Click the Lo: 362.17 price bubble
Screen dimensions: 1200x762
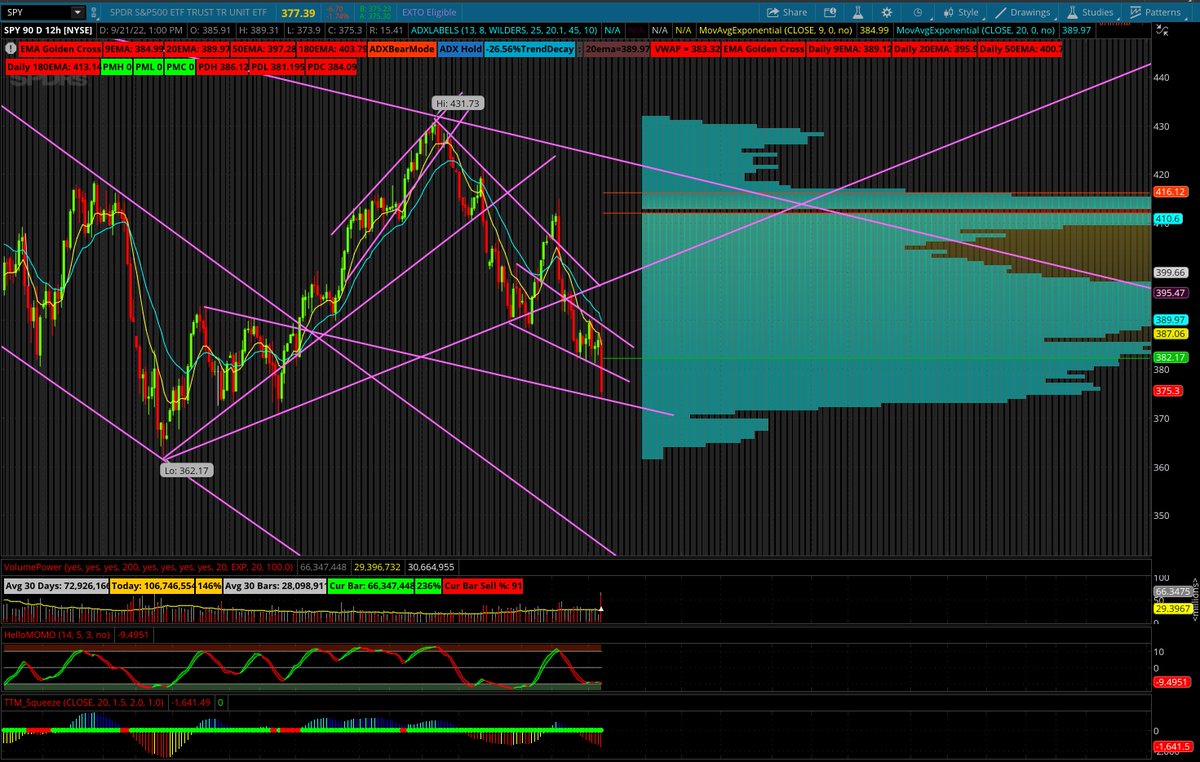189,469
